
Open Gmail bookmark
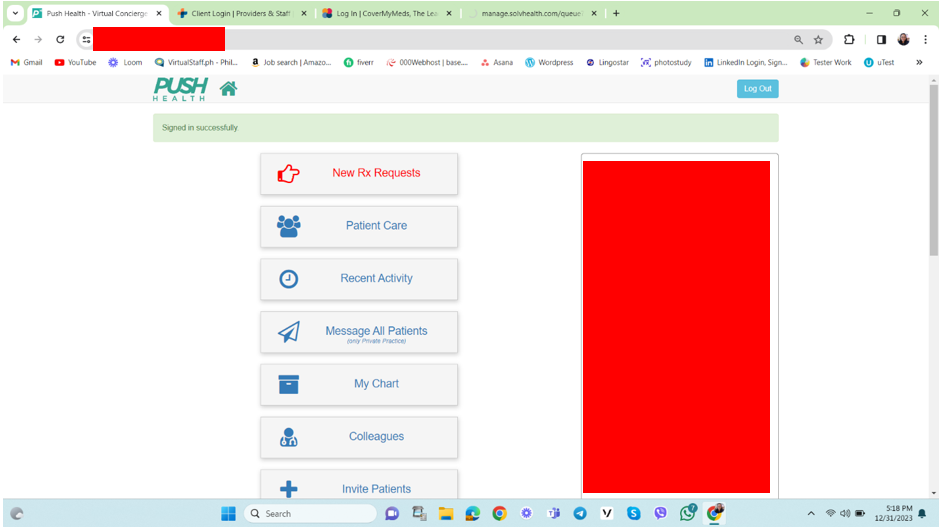tap(27, 62)
